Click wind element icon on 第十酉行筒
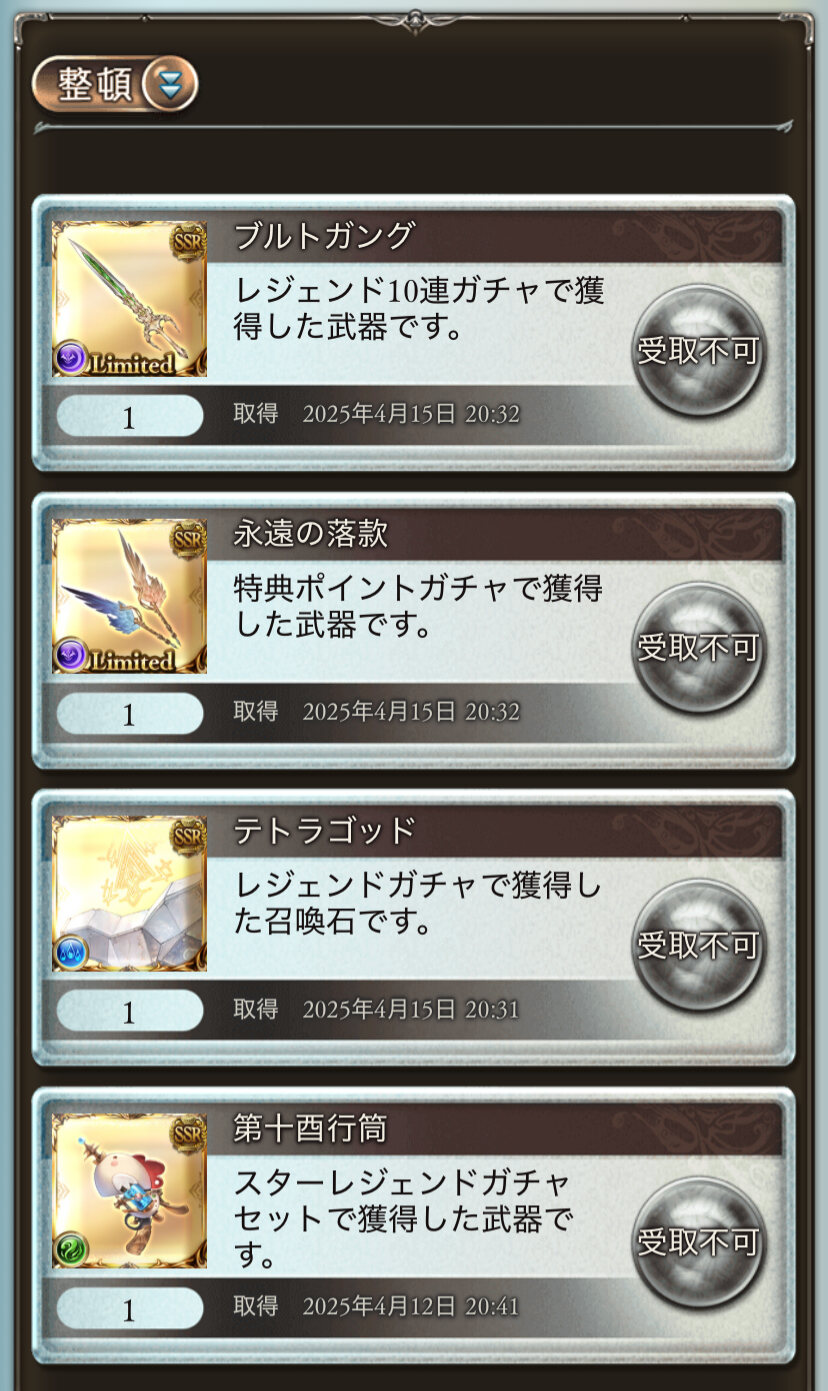This screenshot has width=828, height=1391. coord(71,1248)
